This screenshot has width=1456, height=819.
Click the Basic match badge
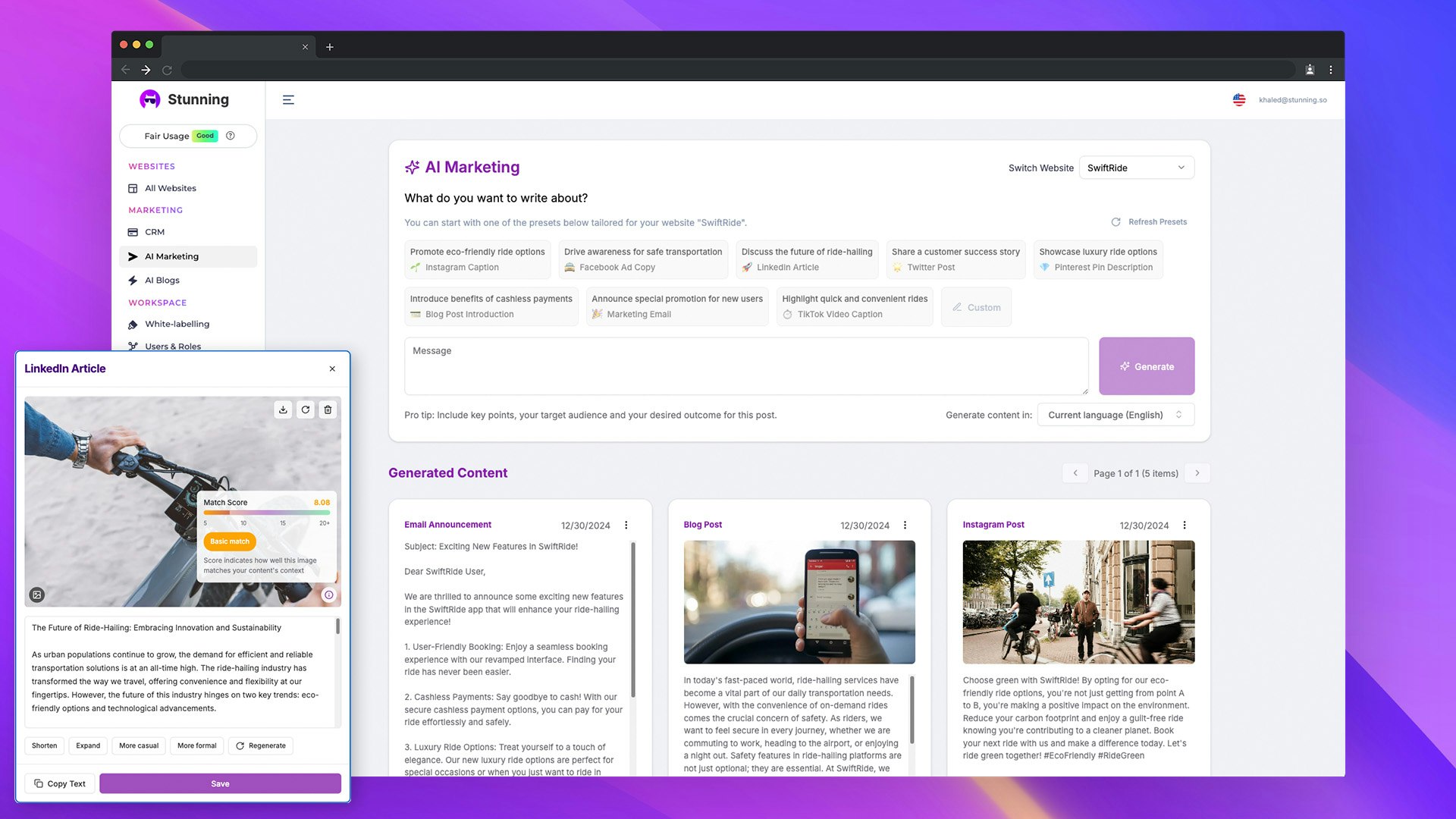(230, 541)
